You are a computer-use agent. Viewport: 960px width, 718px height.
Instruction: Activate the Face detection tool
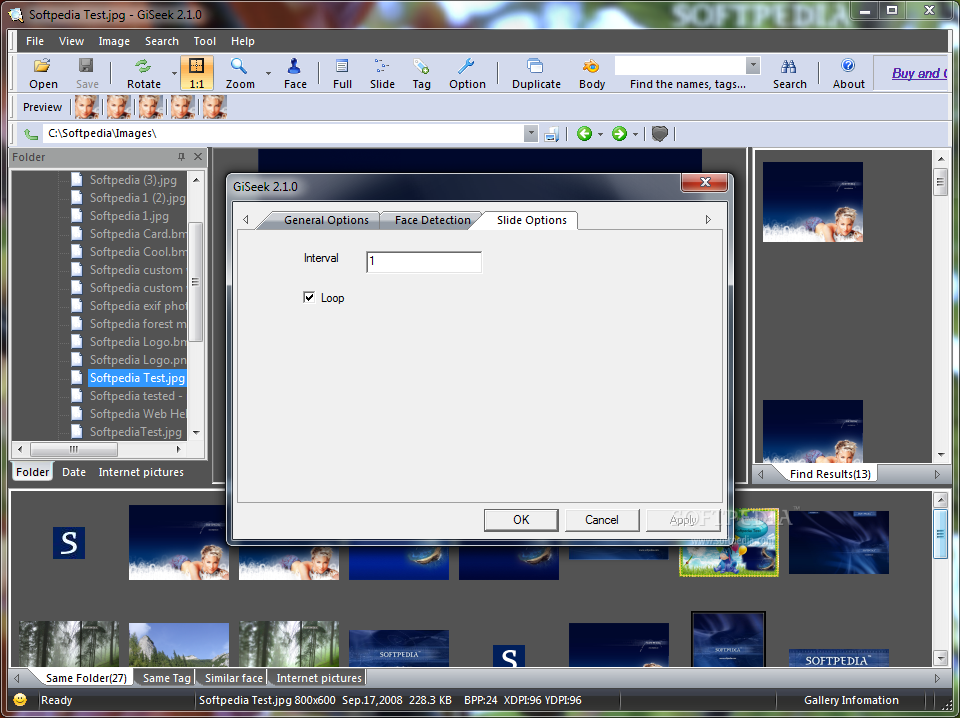coord(295,73)
